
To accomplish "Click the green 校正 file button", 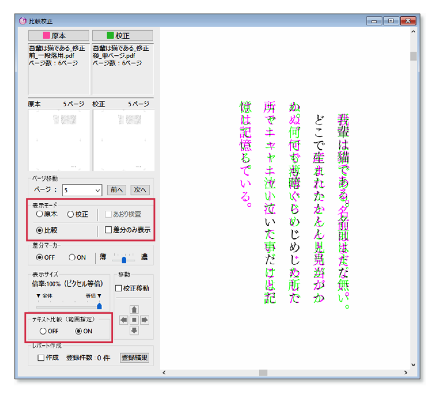I will click(x=123, y=36).
